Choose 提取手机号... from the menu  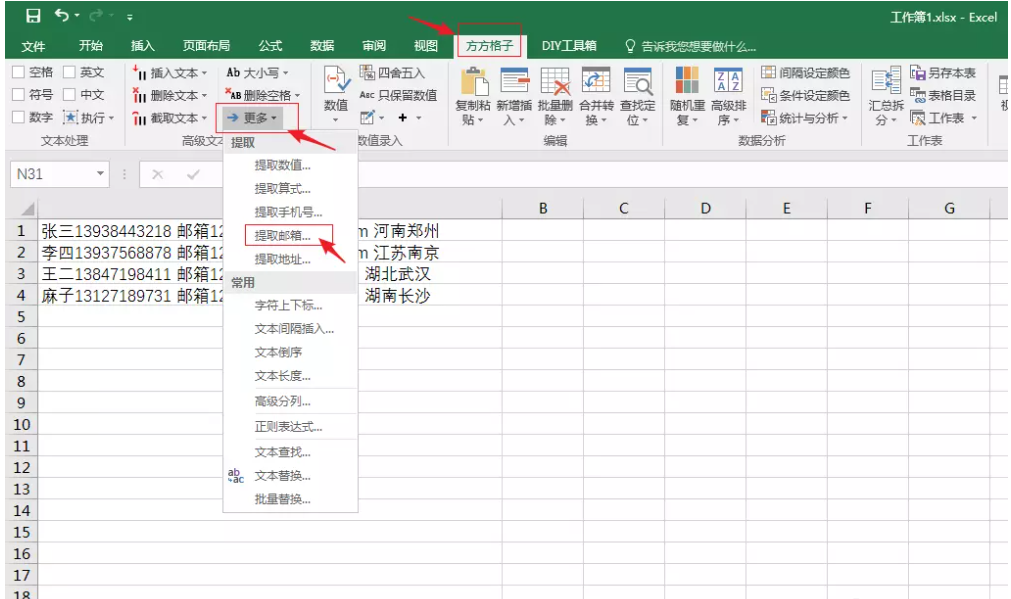coord(288,212)
